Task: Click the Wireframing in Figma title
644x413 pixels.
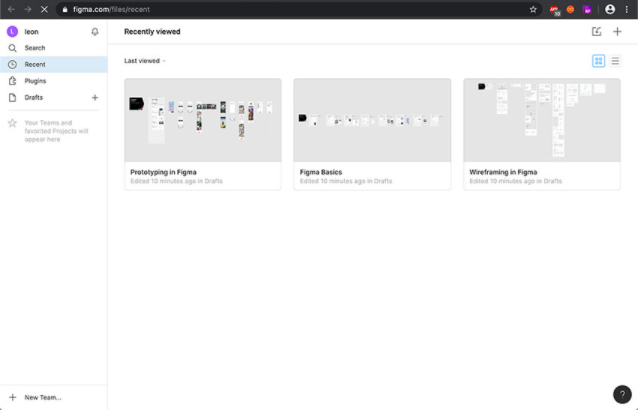Action: pyautogui.click(x=506, y=173)
